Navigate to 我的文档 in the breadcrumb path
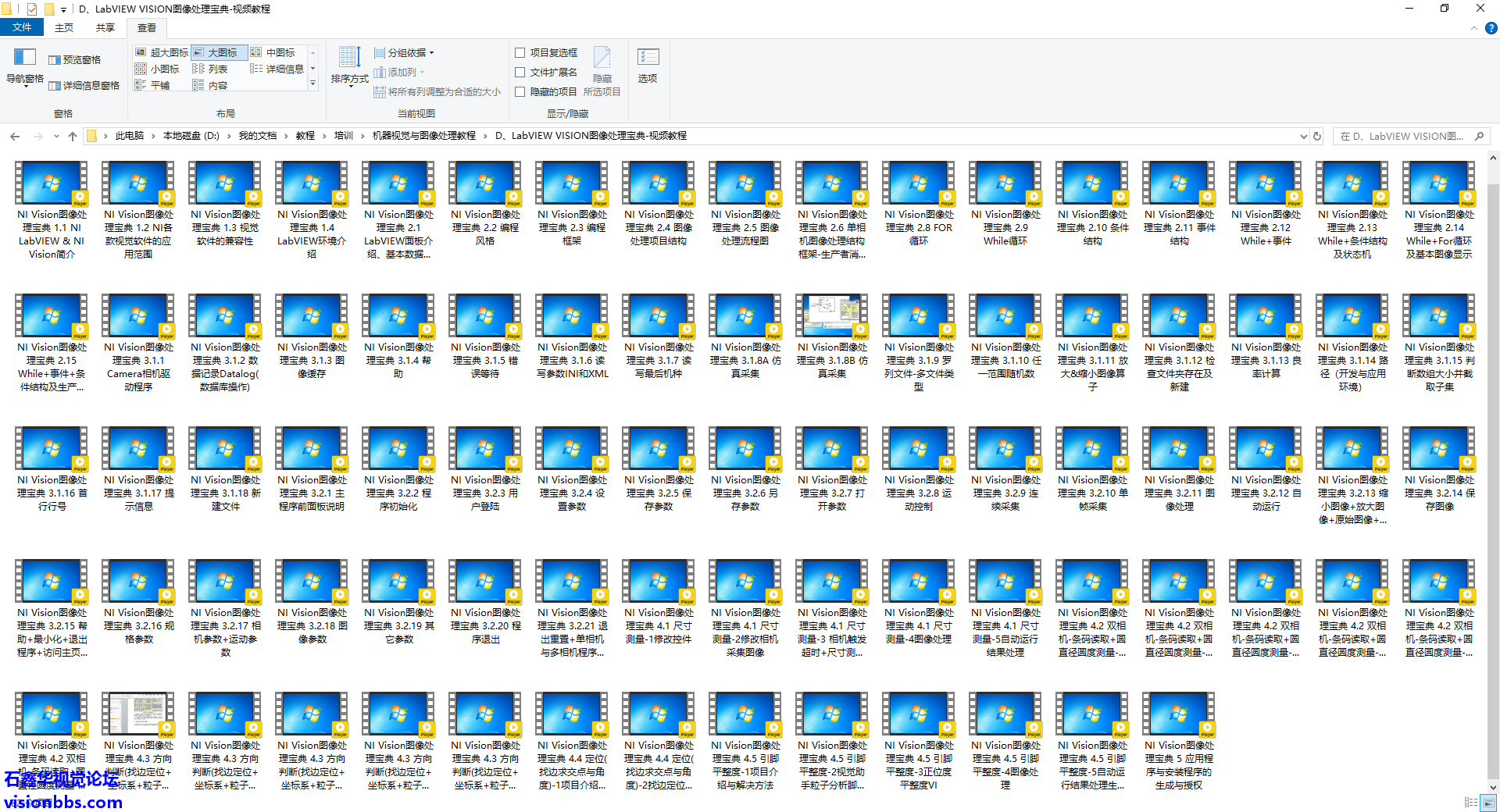Viewport: 1500px width, 812px height. [x=257, y=136]
